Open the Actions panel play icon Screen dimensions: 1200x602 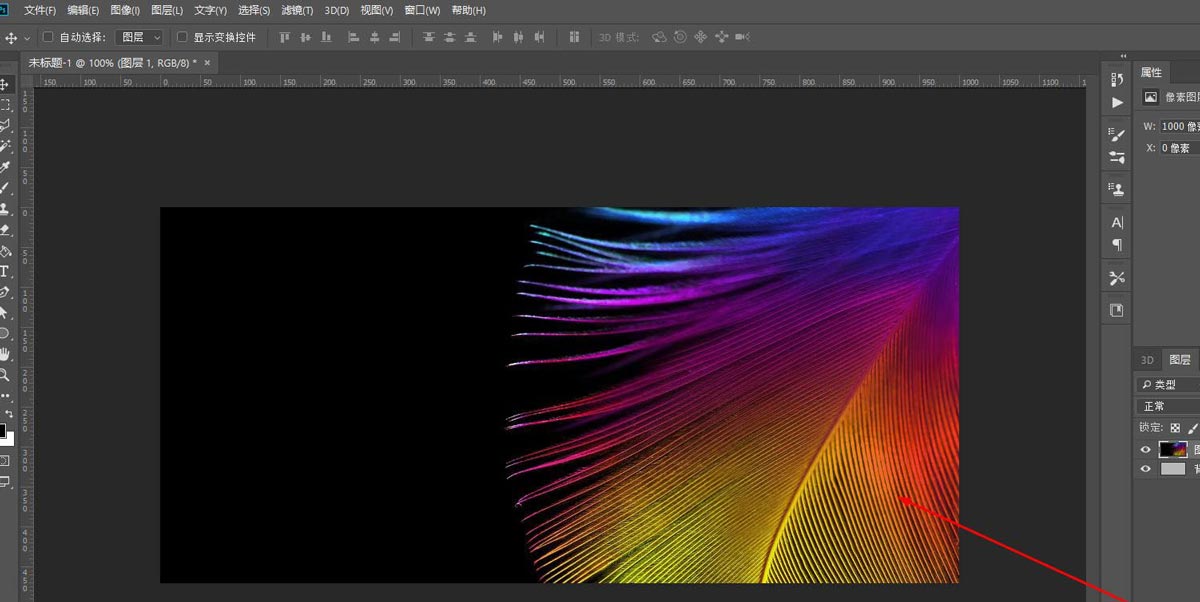point(1117,103)
